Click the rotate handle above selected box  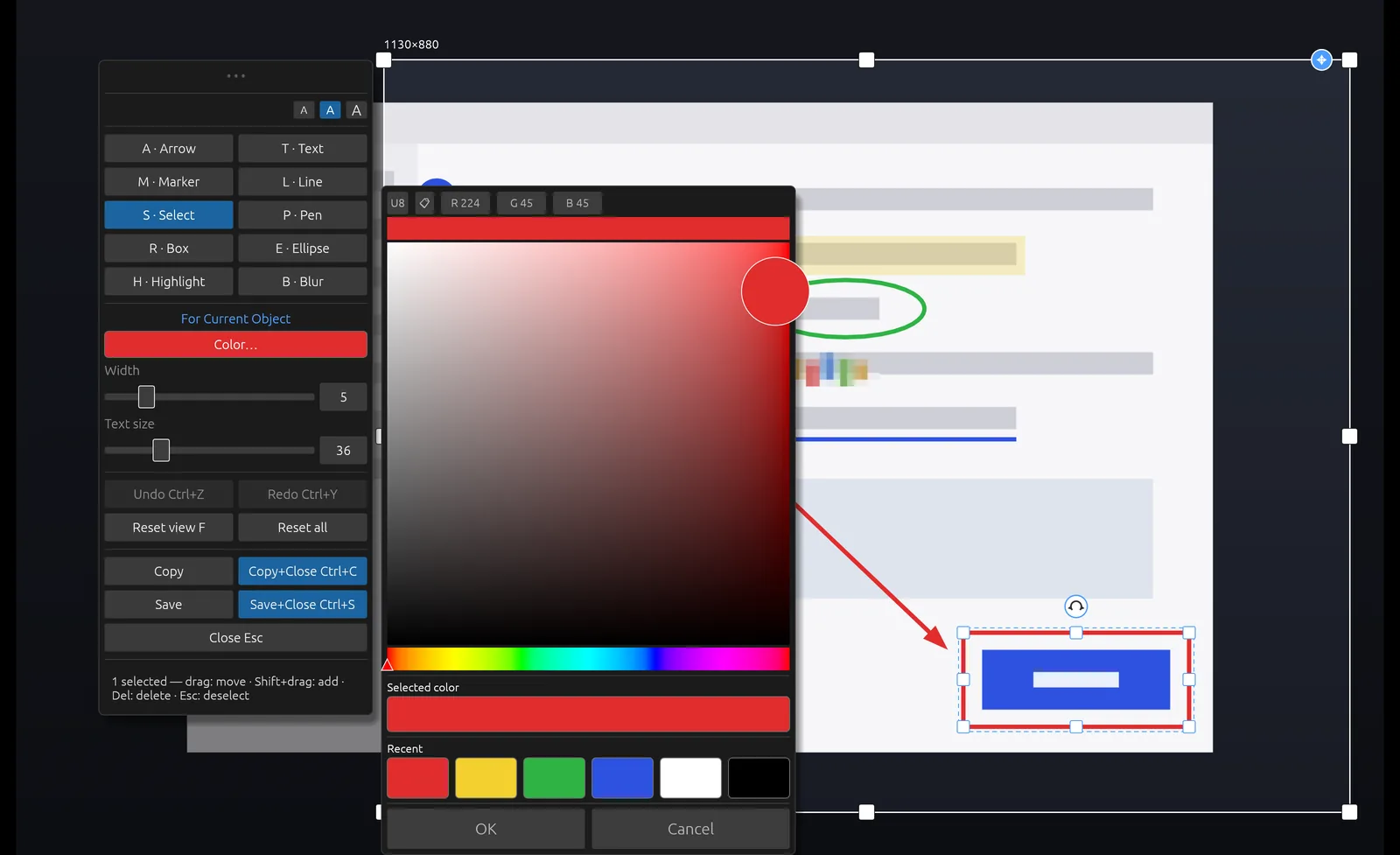point(1076,606)
